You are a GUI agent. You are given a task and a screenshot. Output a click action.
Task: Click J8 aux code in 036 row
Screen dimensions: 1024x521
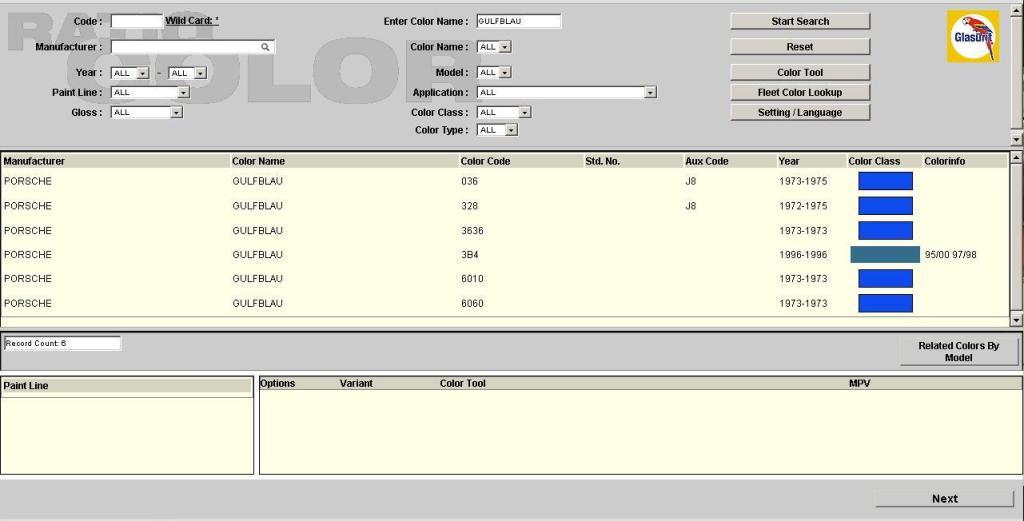tap(691, 182)
